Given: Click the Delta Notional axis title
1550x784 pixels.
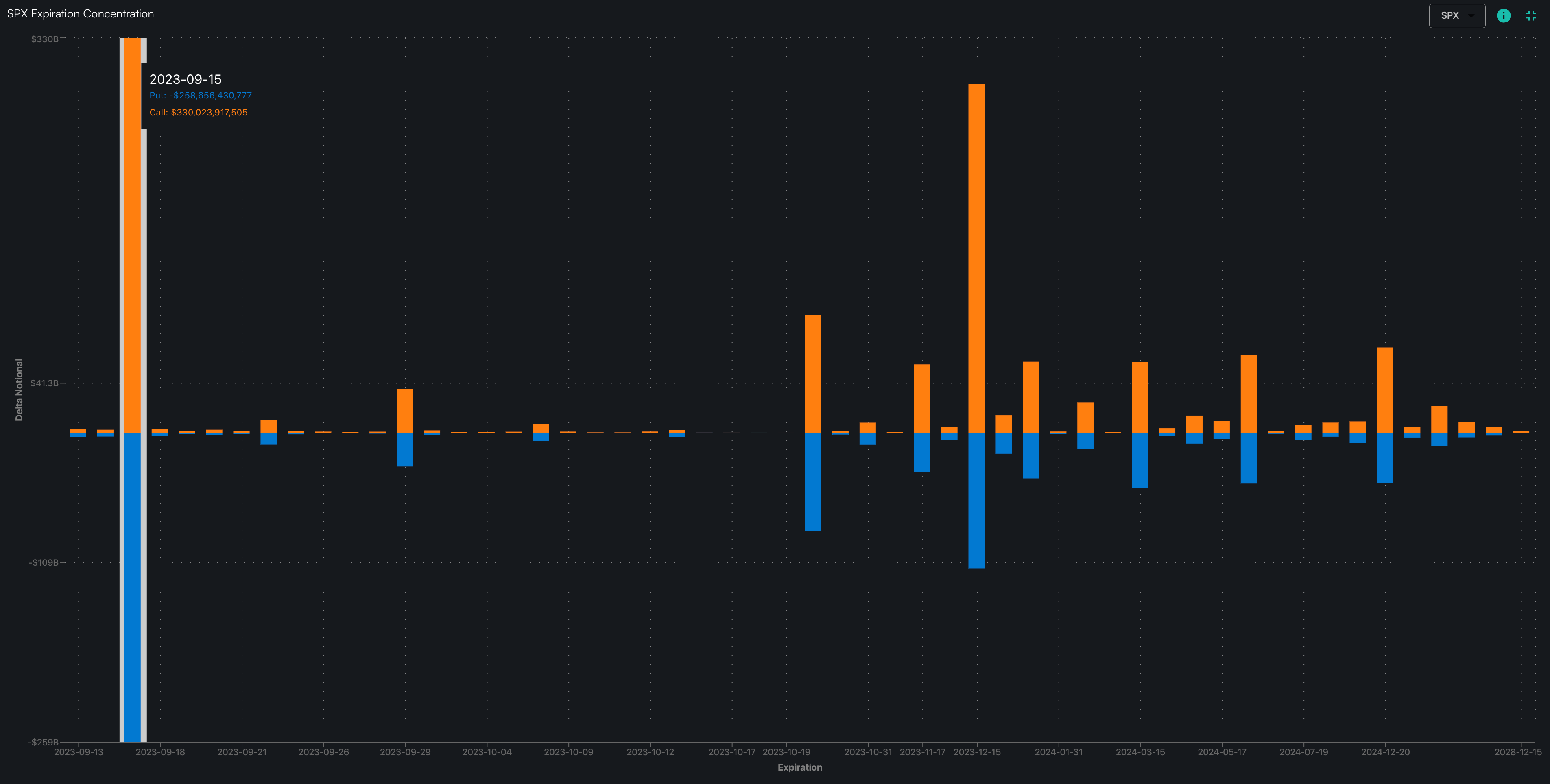Looking at the screenshot, I should click(x=19, y=390).
